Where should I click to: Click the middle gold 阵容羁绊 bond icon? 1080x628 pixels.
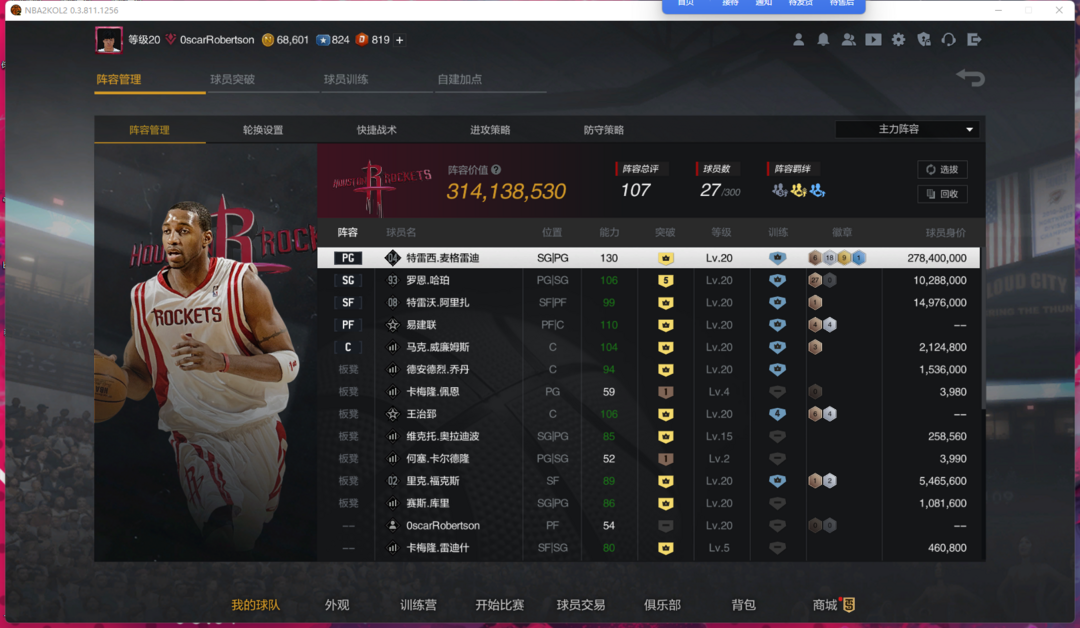(x=798, y=190)
